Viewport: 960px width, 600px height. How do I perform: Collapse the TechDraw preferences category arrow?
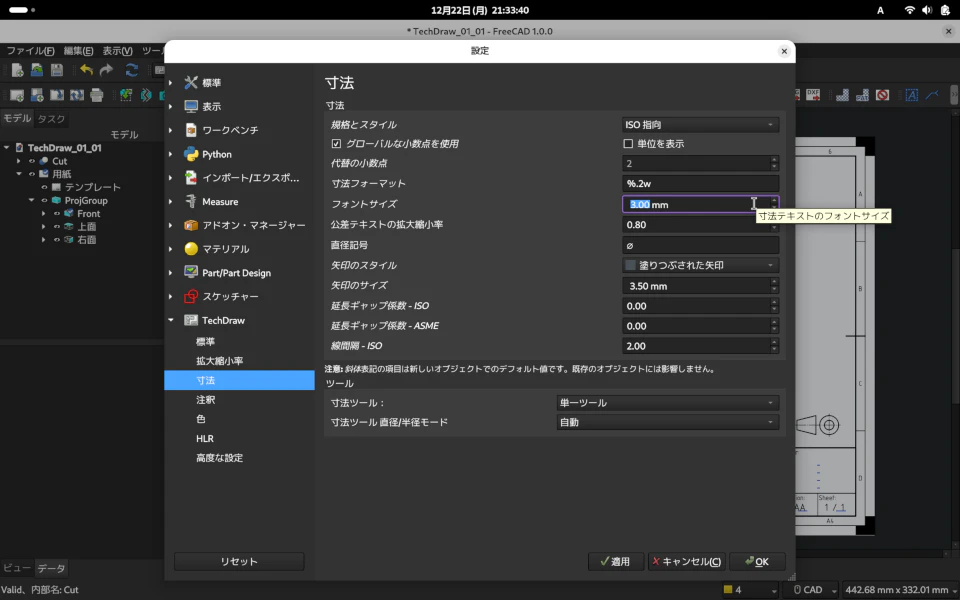pyautogui.click(x=171, y=320)
